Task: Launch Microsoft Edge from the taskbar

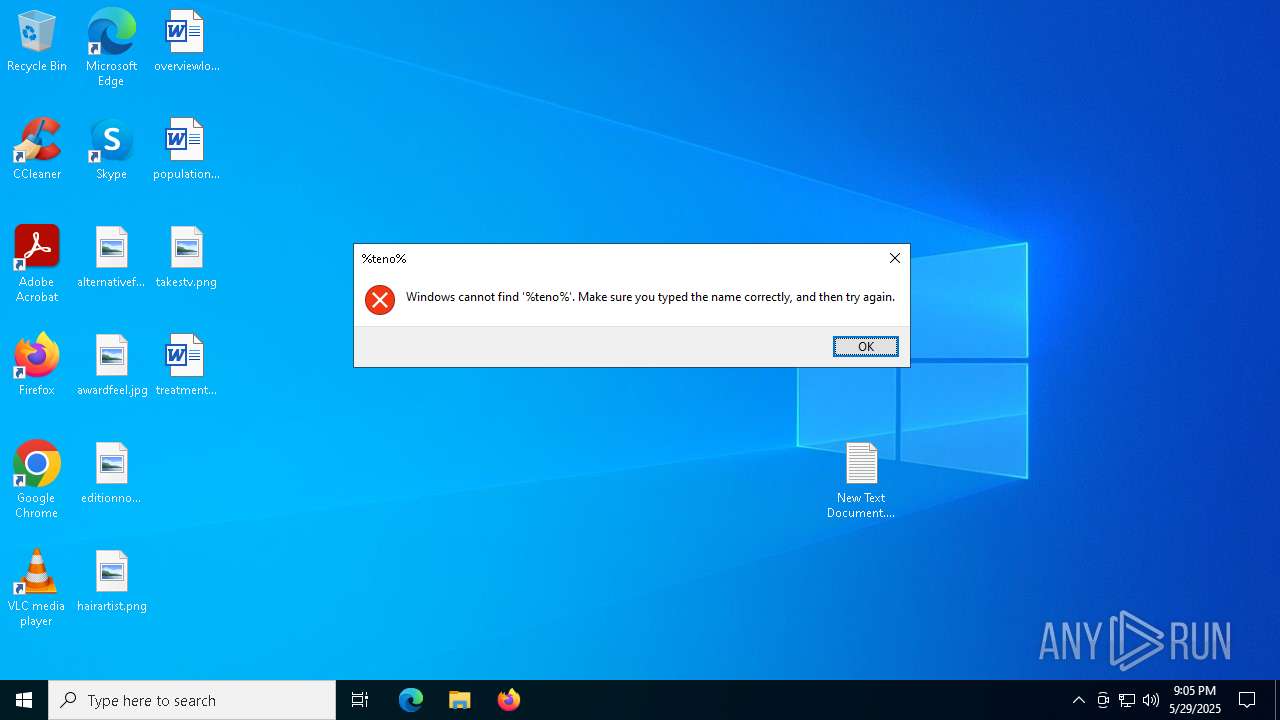Action: coord(411,700)
